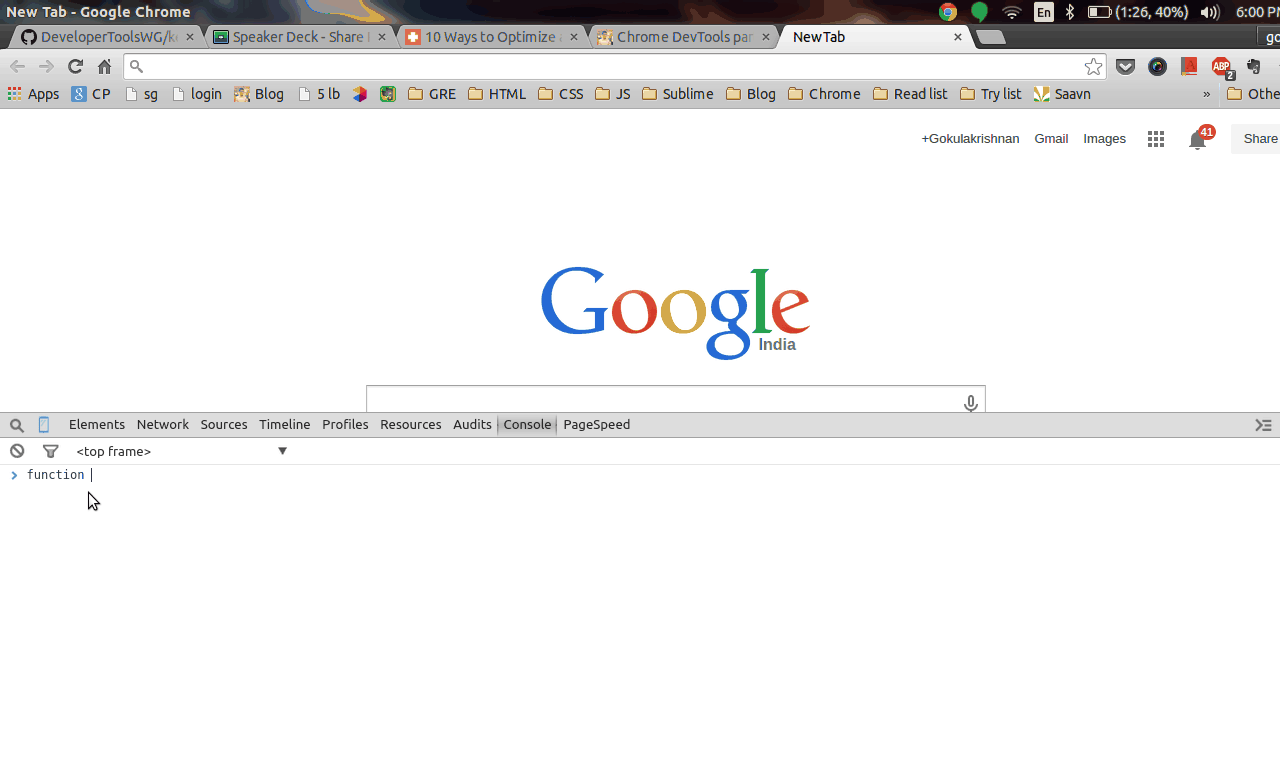This screenshot has width=1280, height=768.
Task: Open the Google notifications bell
Action: click(x=1198, y=139)
